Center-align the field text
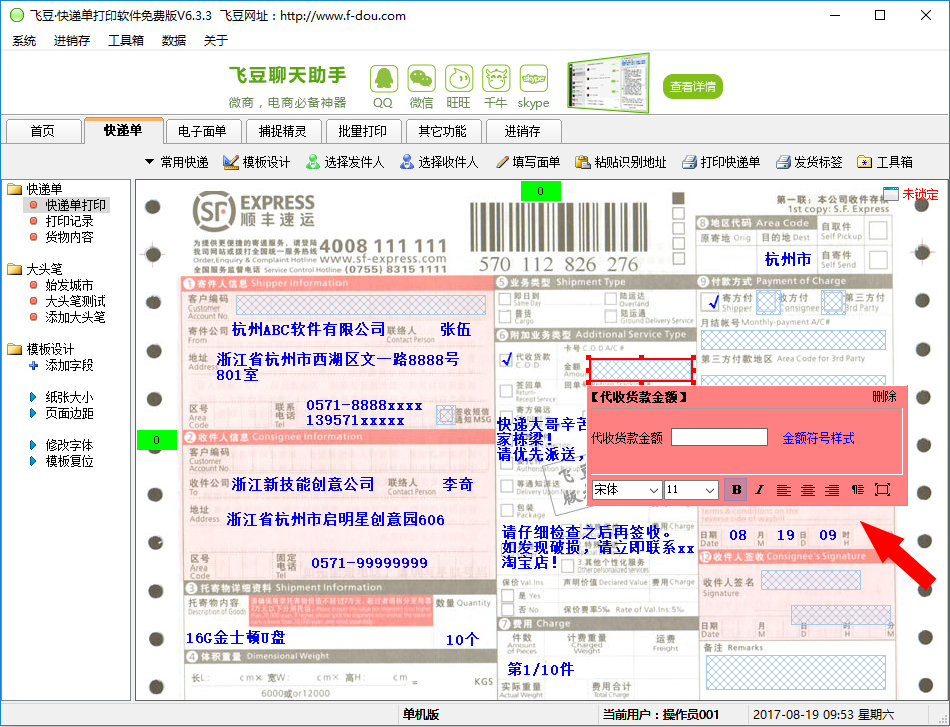 pos(808,490)
